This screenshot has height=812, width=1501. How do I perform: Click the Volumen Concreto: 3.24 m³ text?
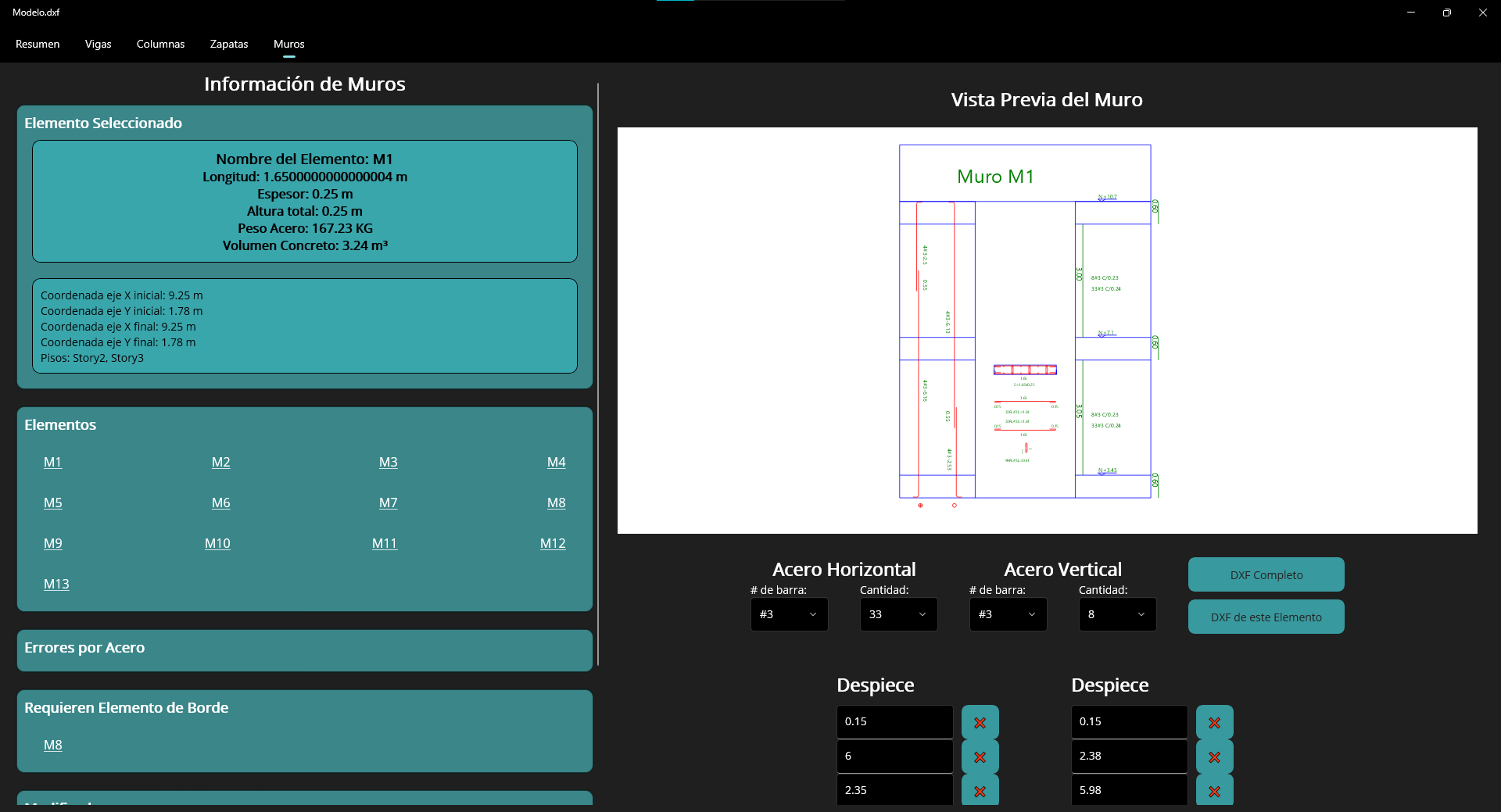point(305,245)
